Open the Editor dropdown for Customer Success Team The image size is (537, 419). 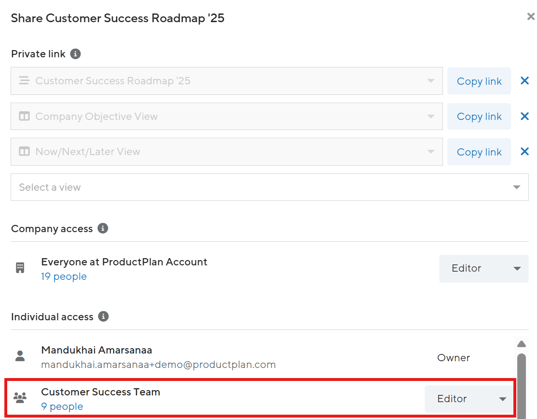[x=469, y=399]
